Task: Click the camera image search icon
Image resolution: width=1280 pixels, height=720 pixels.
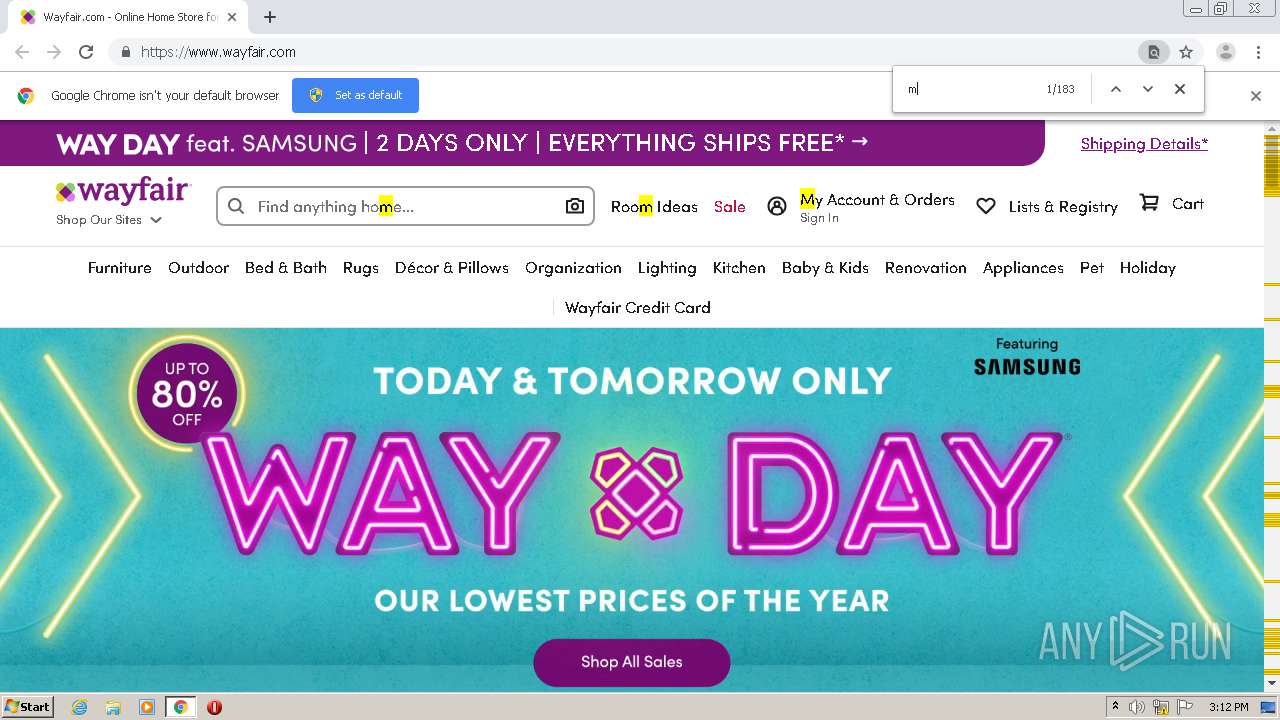Action: pyautogui.click(x=575, y=206)
